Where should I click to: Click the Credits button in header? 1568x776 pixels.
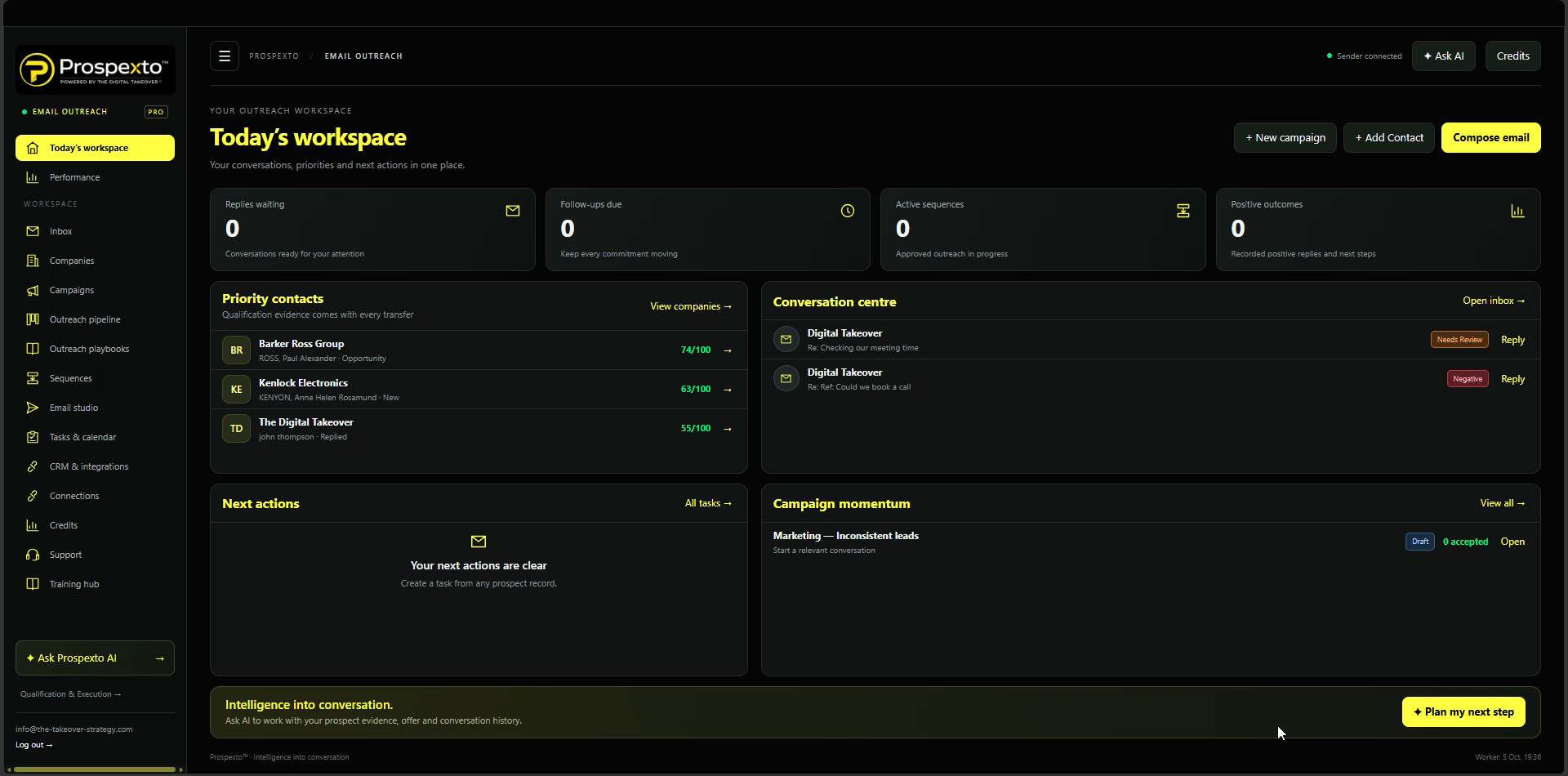1513,56
